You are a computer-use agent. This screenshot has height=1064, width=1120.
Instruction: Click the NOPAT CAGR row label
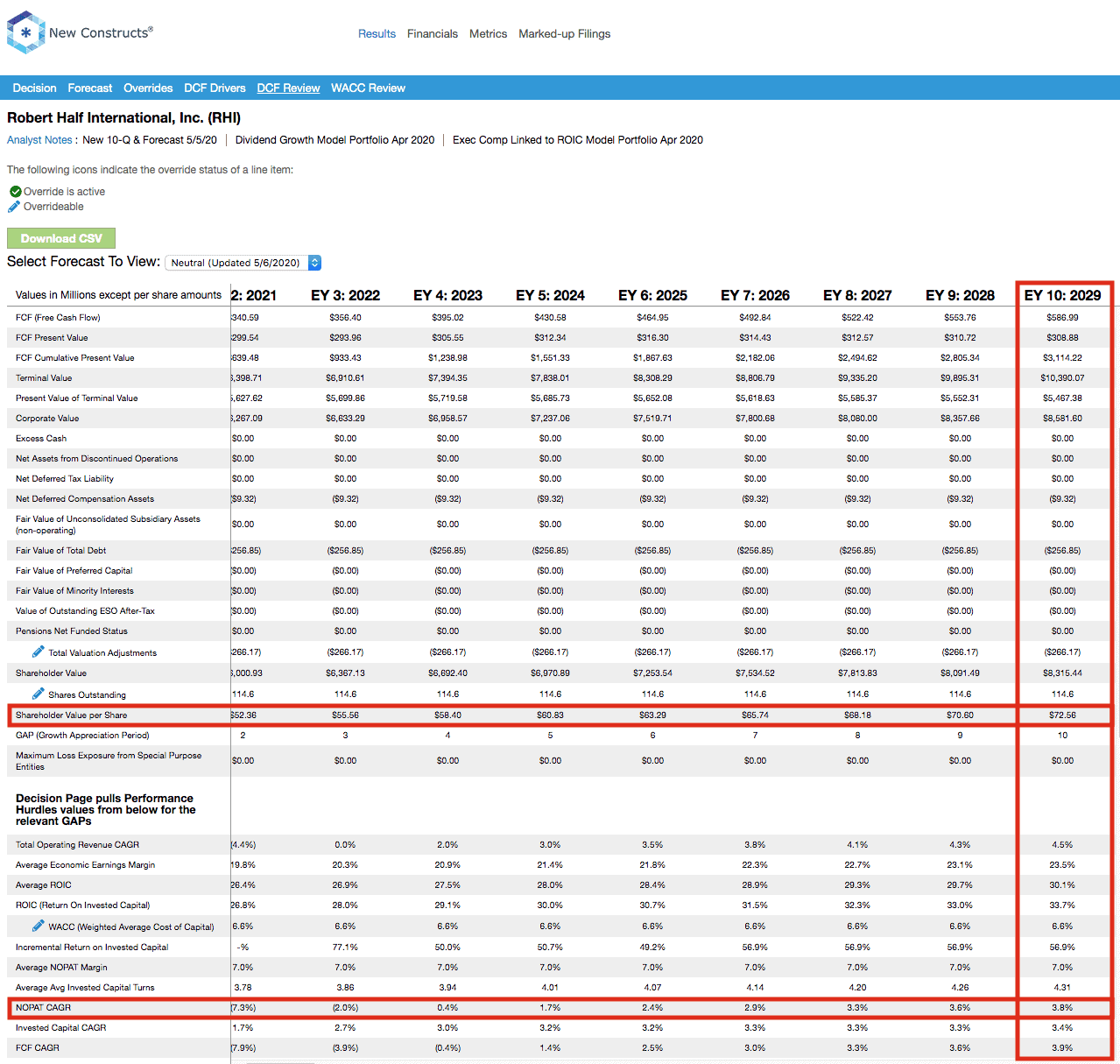[43, 1007]
